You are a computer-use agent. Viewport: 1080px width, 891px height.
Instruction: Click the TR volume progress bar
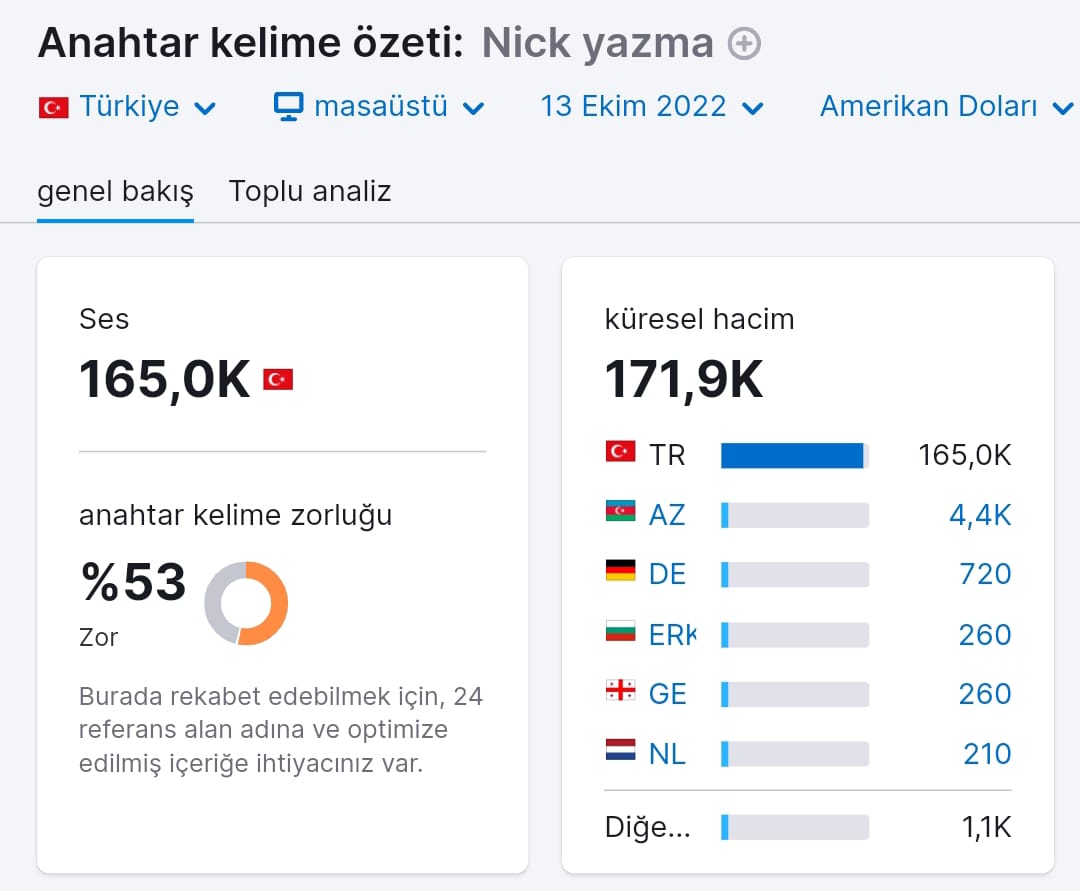[795, 456]
